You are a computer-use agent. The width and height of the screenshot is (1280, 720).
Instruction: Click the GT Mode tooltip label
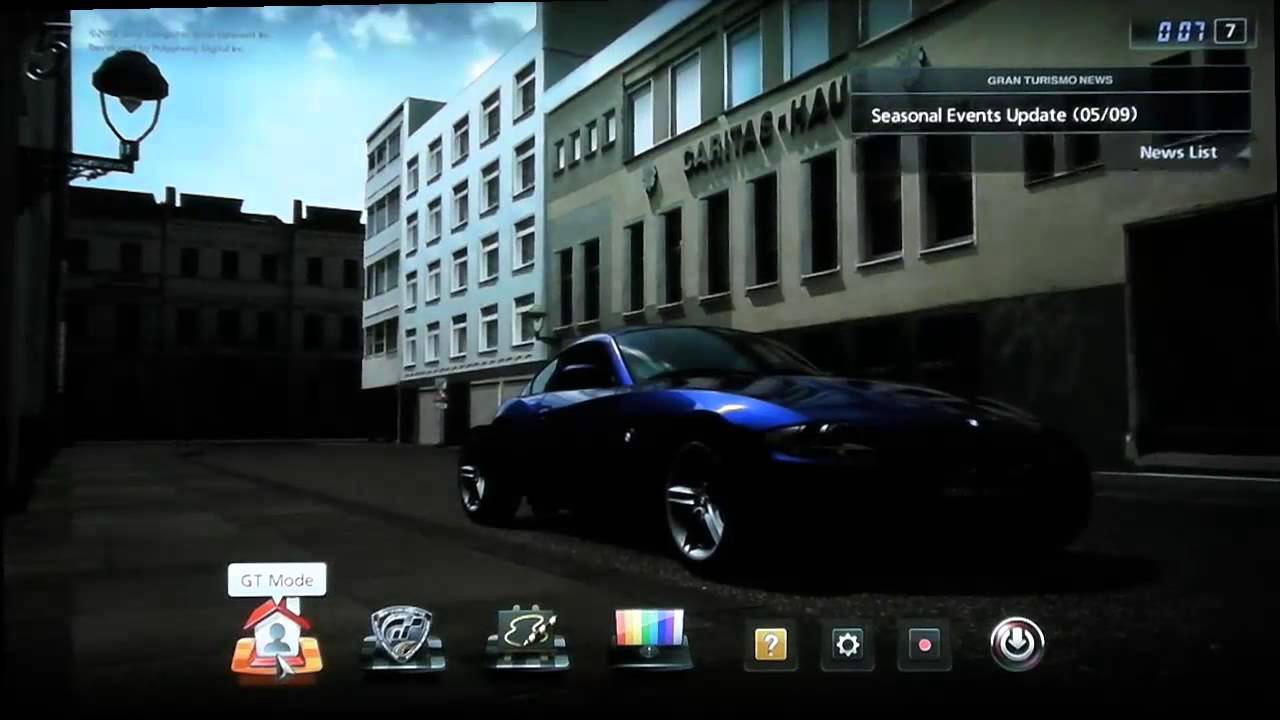(277, 580)
